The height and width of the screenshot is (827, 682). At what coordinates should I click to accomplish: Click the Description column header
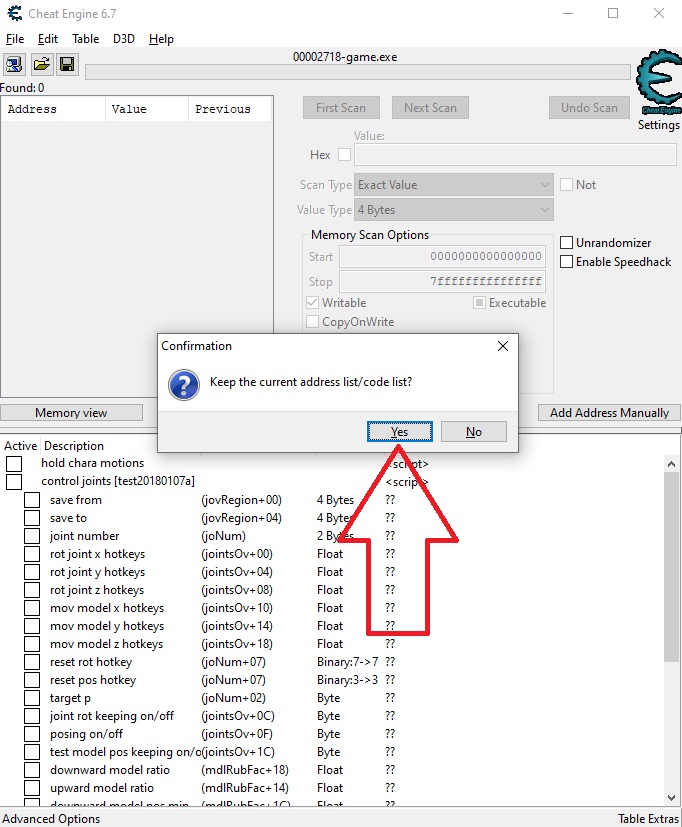(74, 446)
